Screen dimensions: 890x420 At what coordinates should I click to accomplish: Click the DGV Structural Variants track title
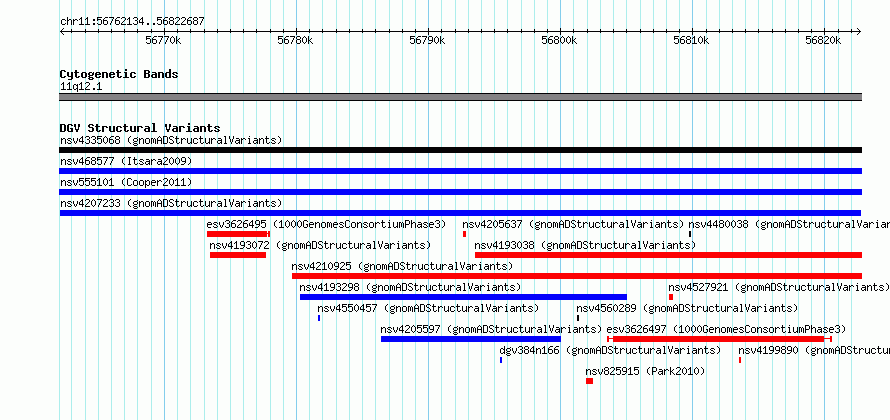(x=140, y=128)
